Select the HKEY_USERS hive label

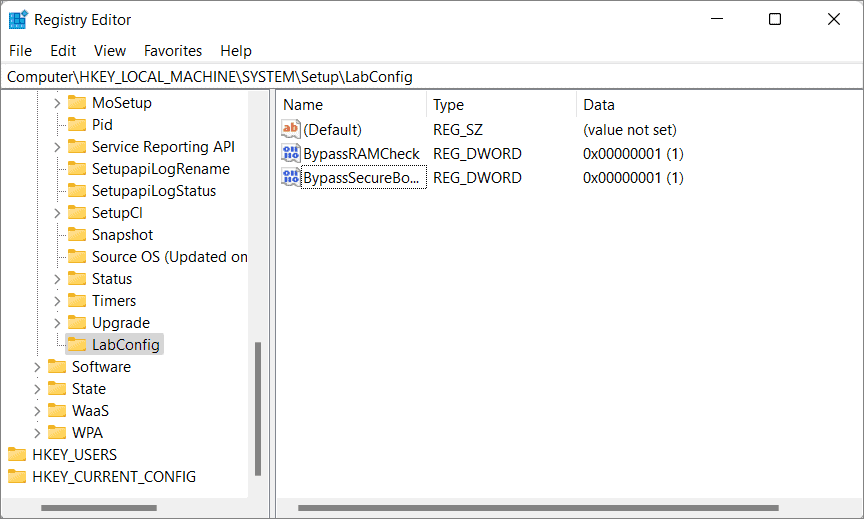74,455
